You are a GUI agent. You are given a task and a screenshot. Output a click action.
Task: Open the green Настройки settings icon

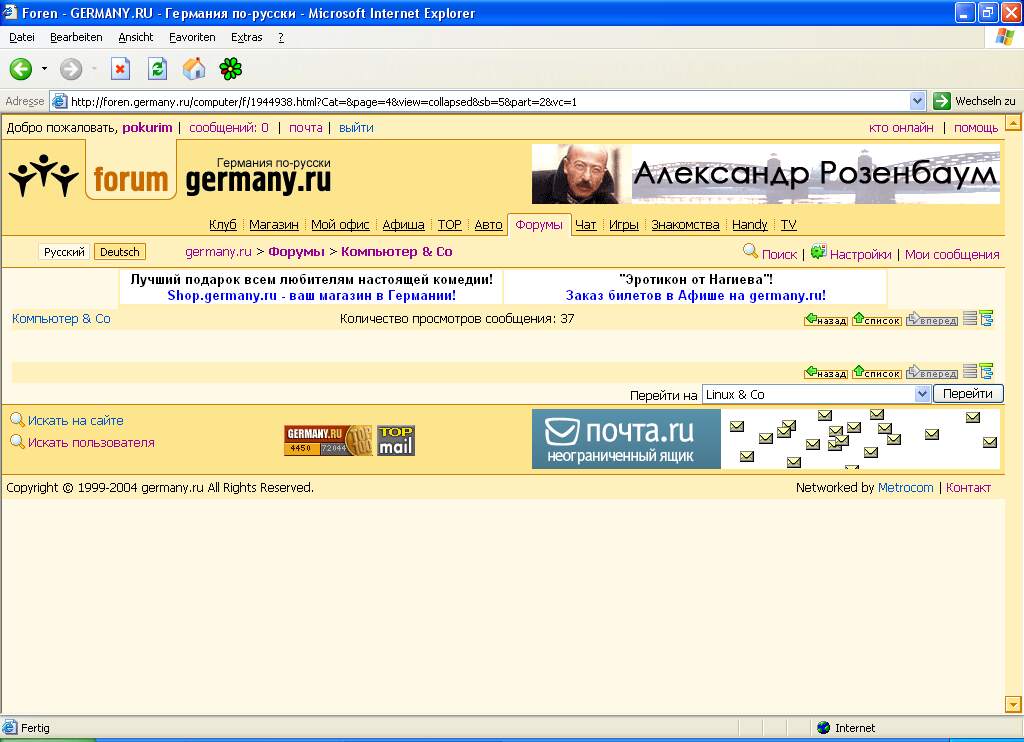click(818, 251)
